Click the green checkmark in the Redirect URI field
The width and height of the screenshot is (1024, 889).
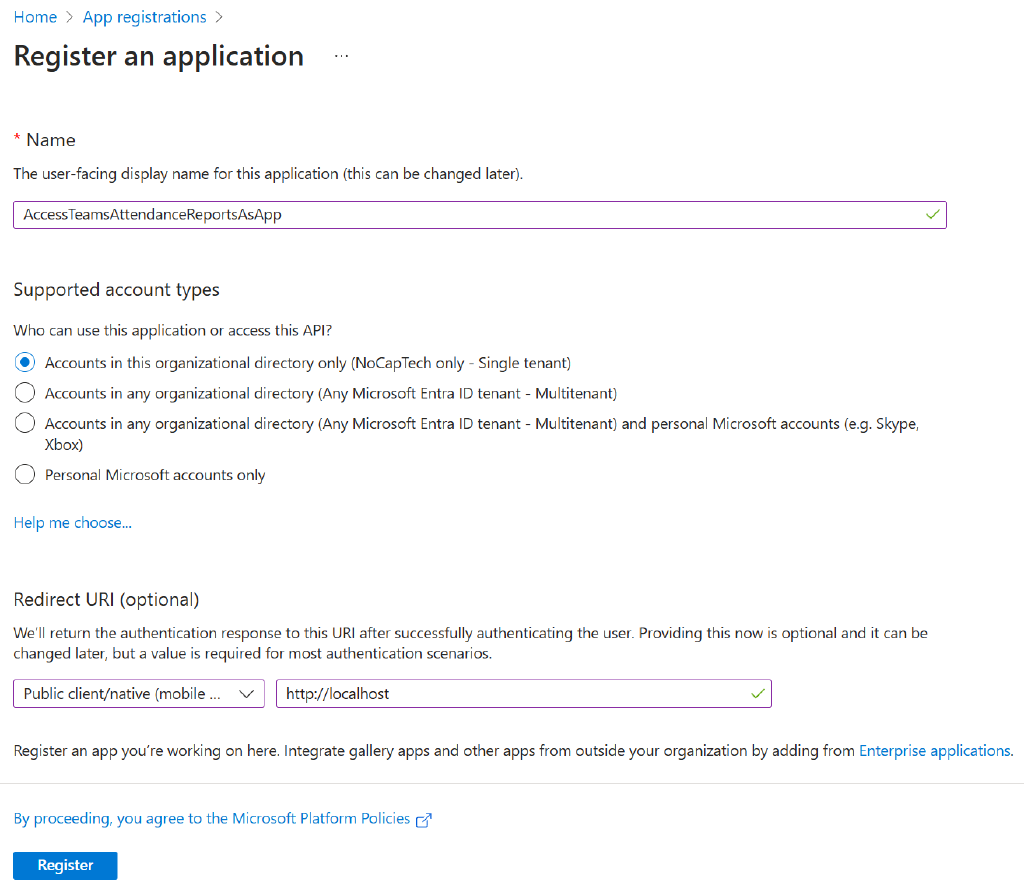[757, 693]
